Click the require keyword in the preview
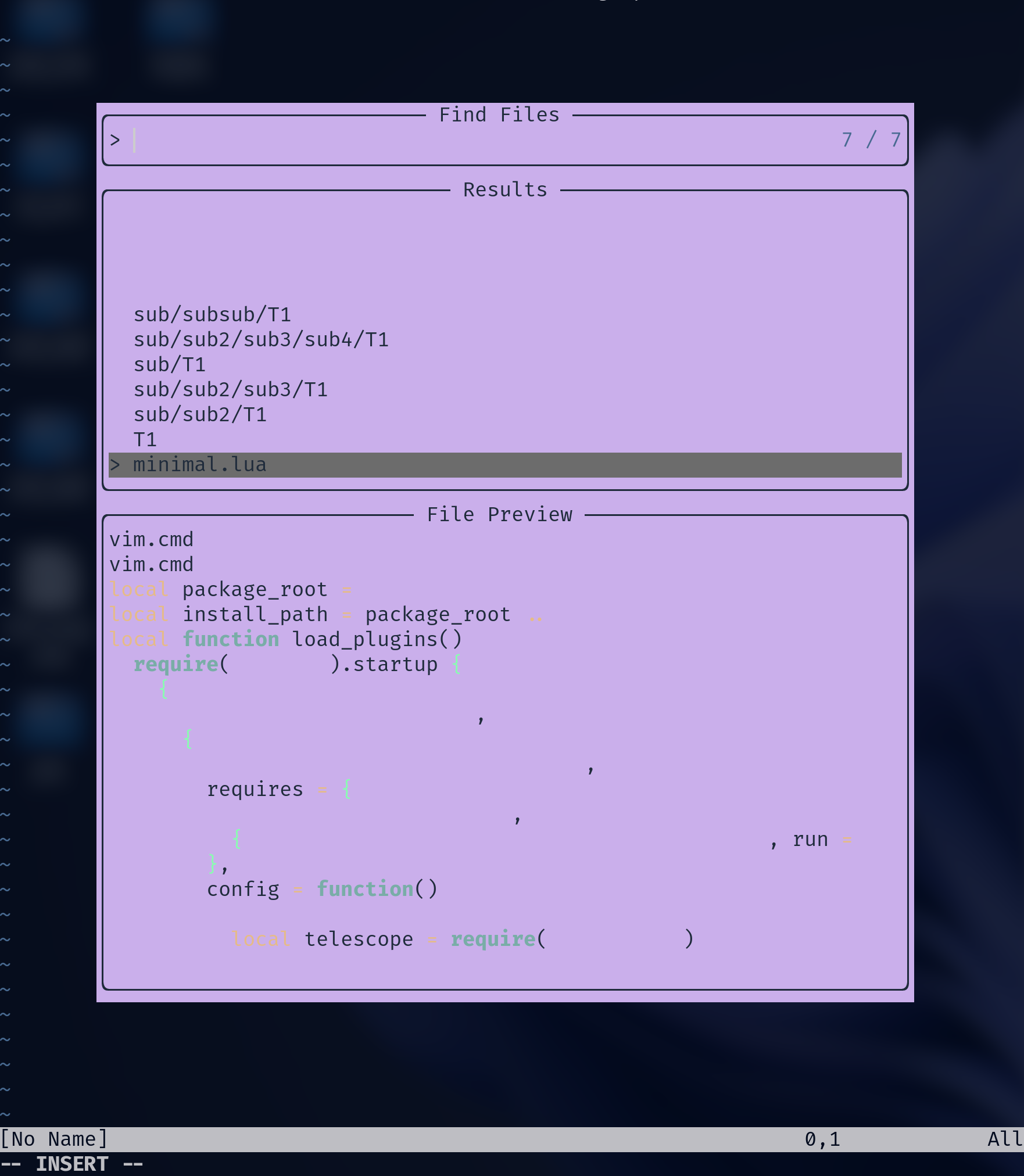The image size is (1024, 1176). (x=174, y=664)
